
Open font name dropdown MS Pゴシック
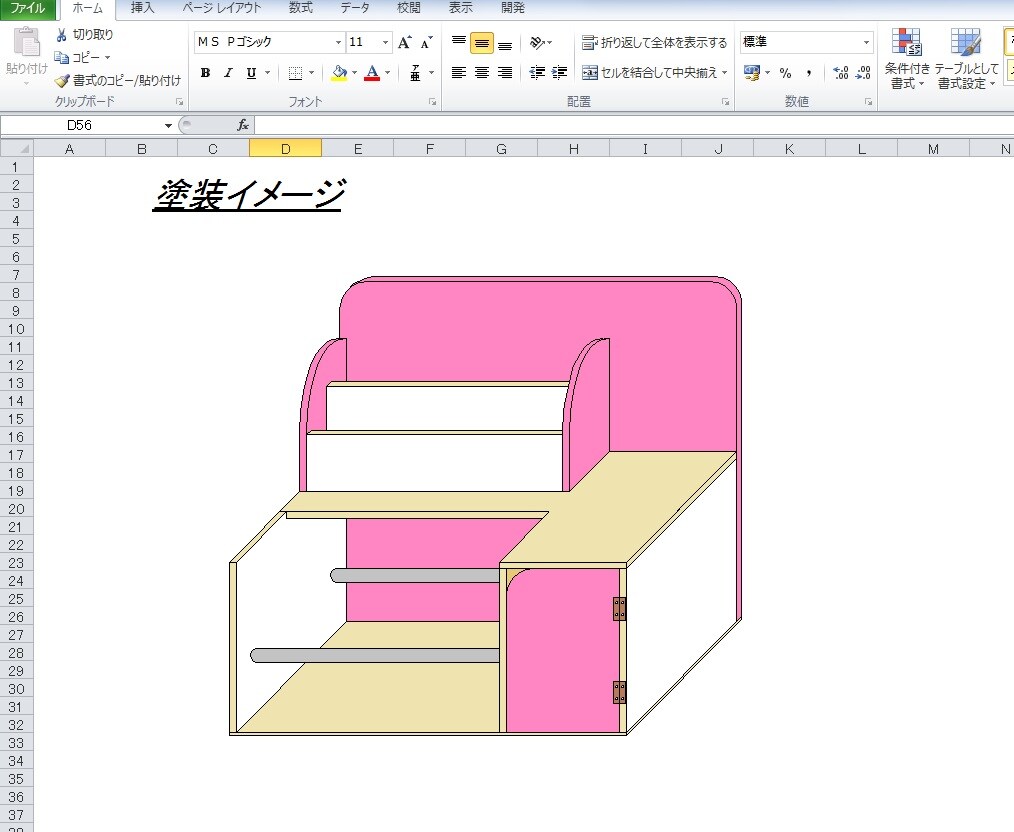coord(338,43)
